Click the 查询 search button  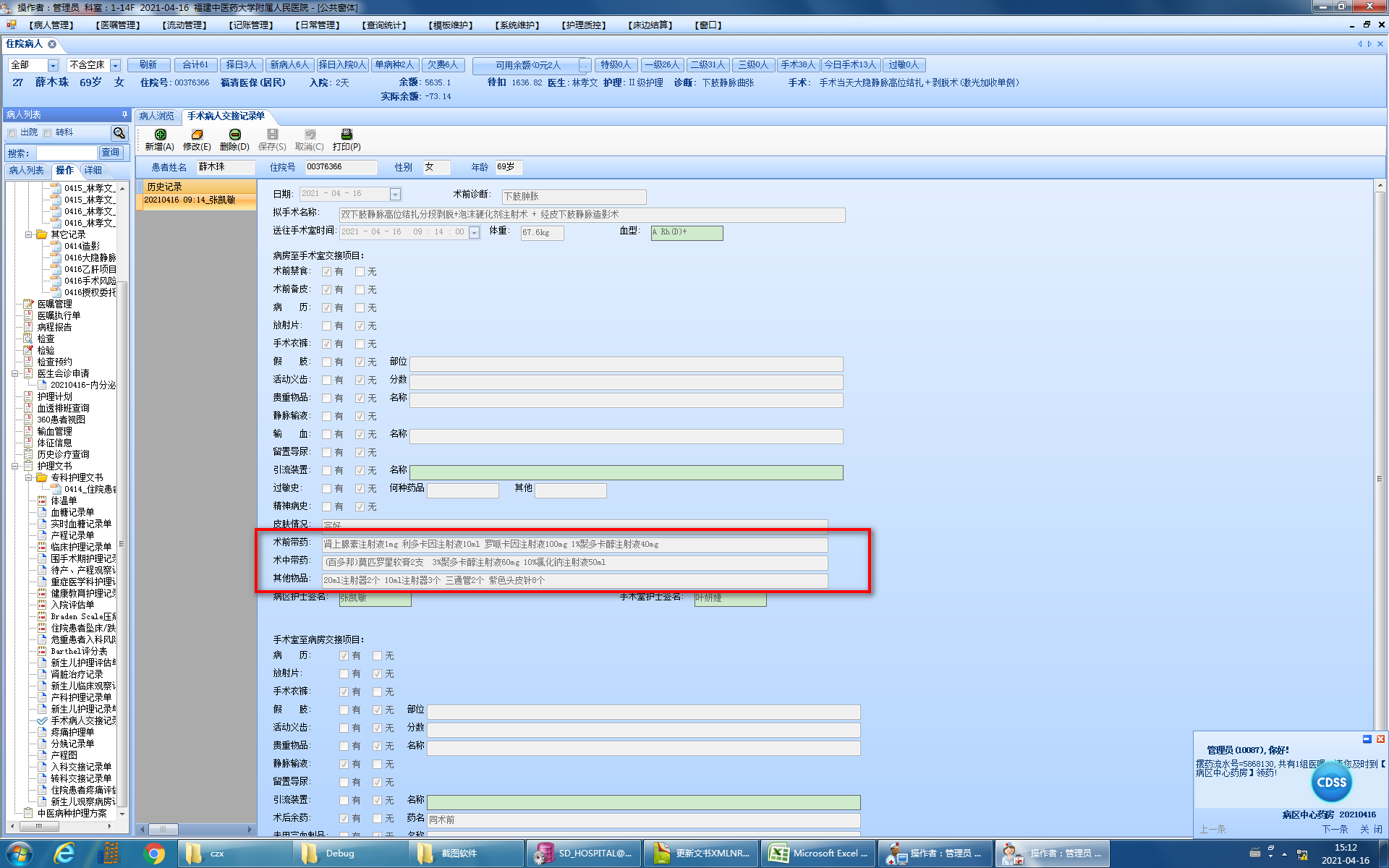pos(111,153)
